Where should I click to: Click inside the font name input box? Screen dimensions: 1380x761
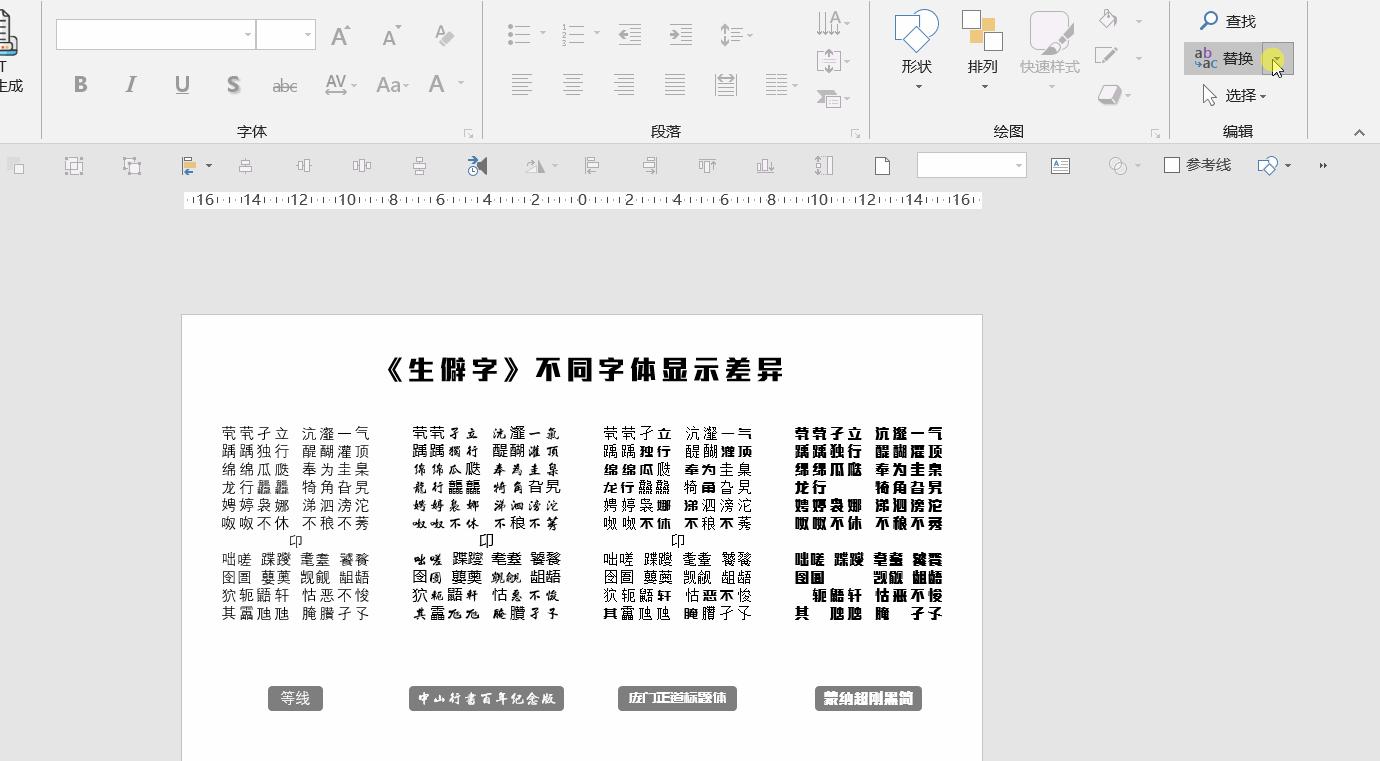coord(150,35)
